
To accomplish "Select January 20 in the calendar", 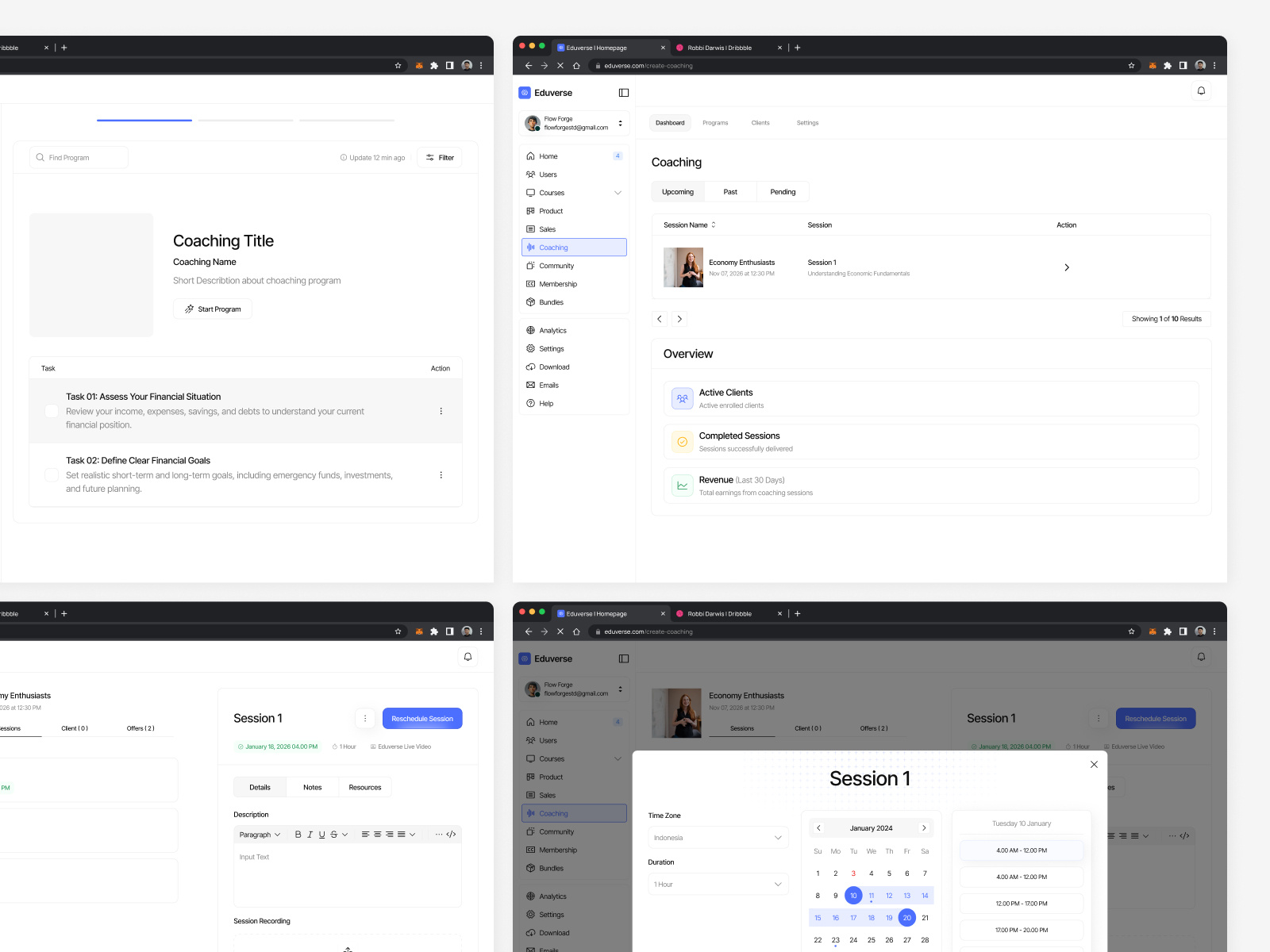I will pyautogui.click(x=907, y=918).
